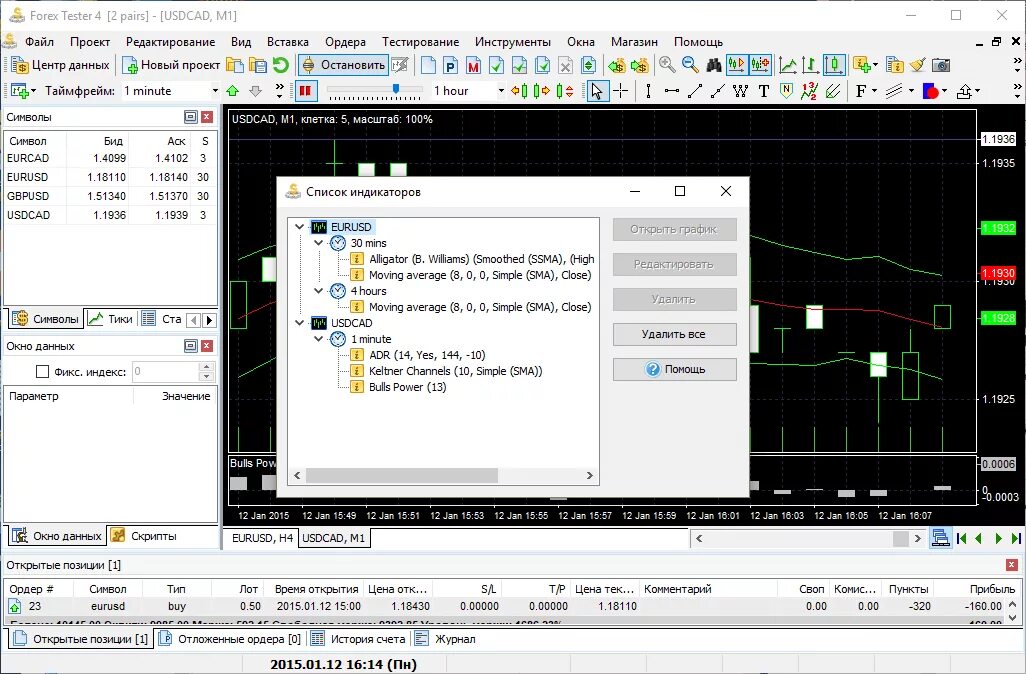1026x674 pixels.
Task: Select the bar chart type icon
Action: point(811,65)
